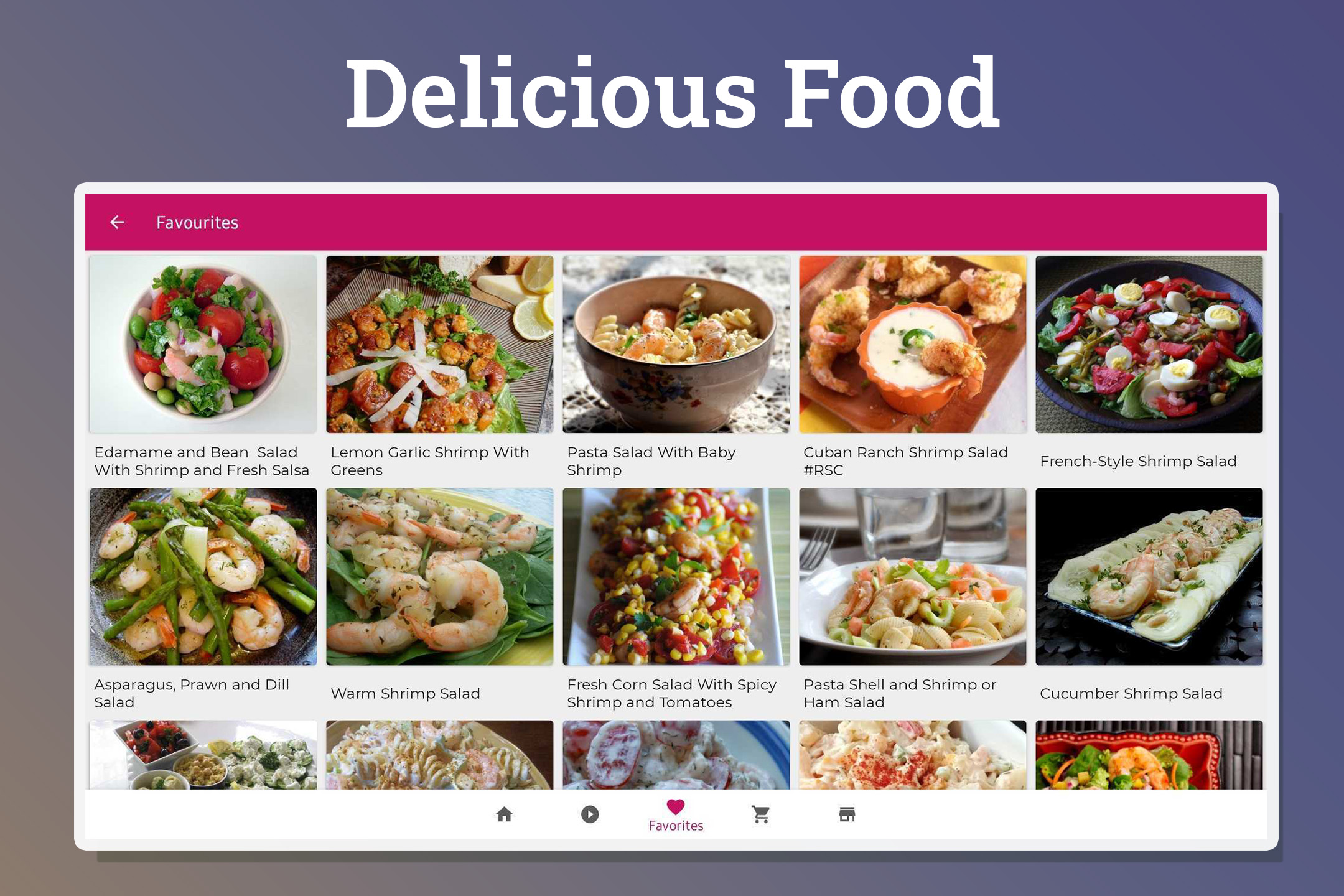Viewport: 1344px width, 896px height.
Task: Click the French-Style Shrimp Salad title
Action: [1138, 461]
